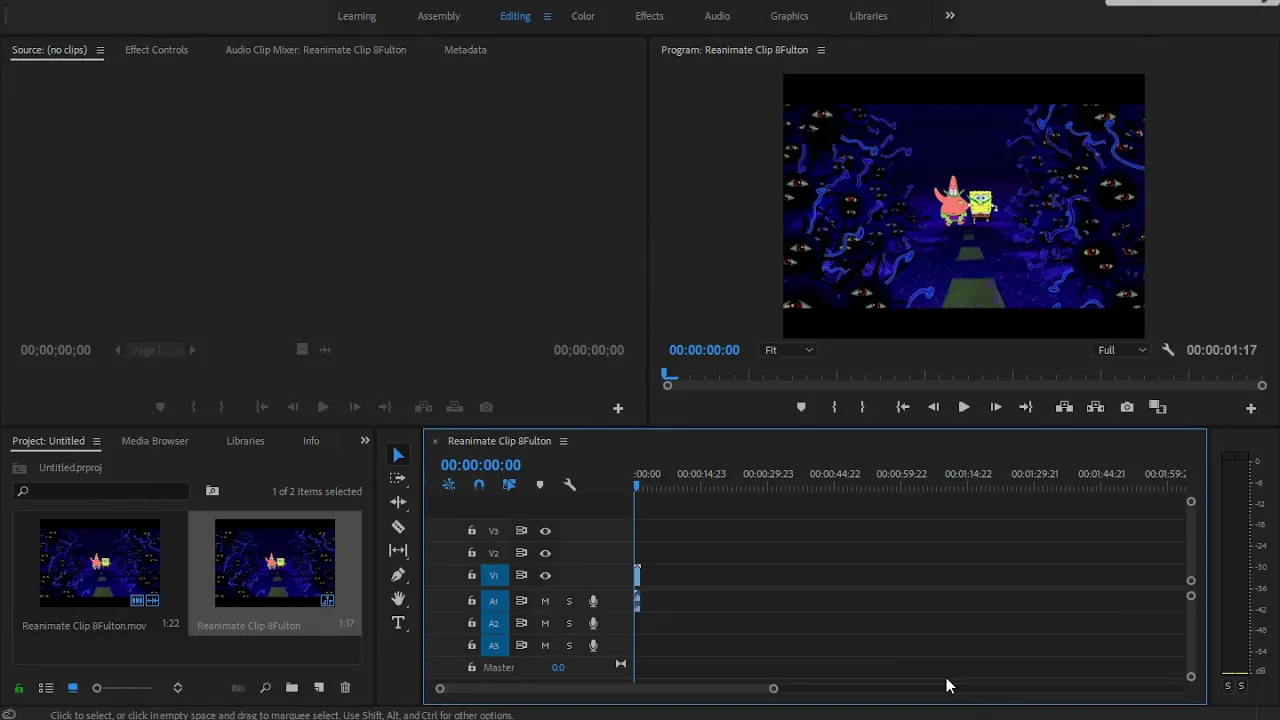Show more workspaces with double chevron
1280x720 pixels.
(950, 16)
